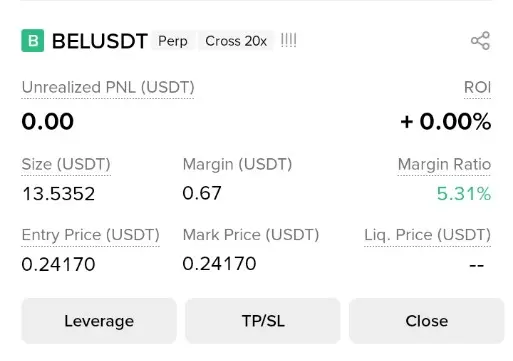Close the BELUSDT position
The height and width of the screenshot is (361, 513).
tap(427, 321)
